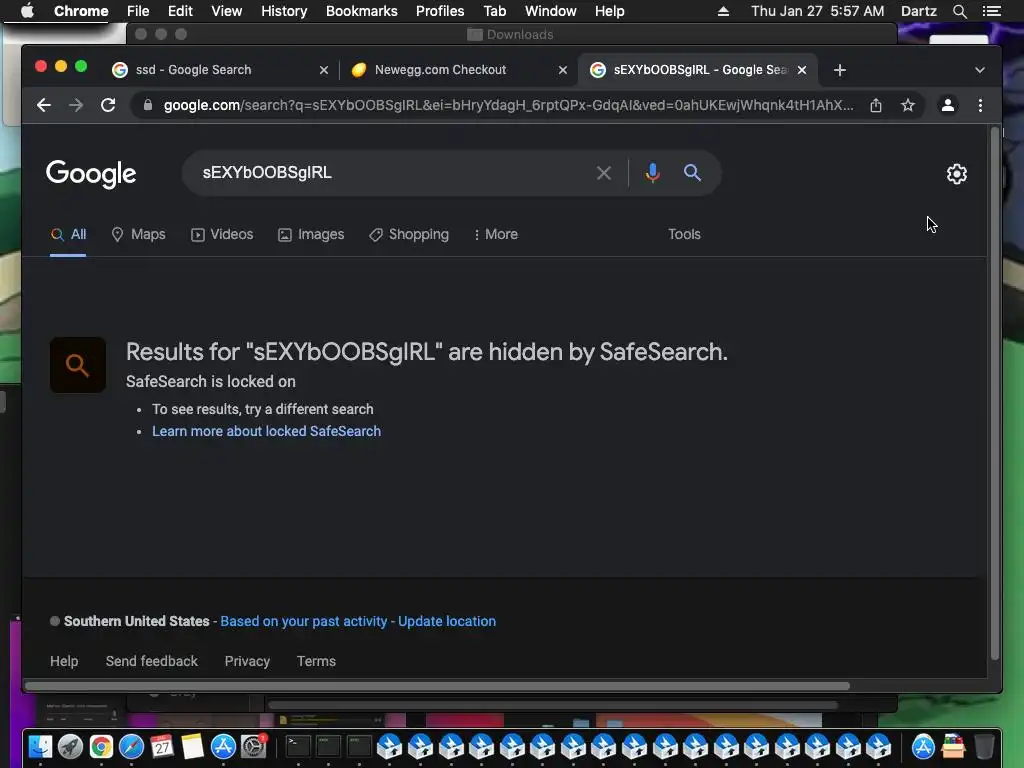The image size is (1024, 768).
Task: Click the address bar URL
Action: [x=508, y=105]
